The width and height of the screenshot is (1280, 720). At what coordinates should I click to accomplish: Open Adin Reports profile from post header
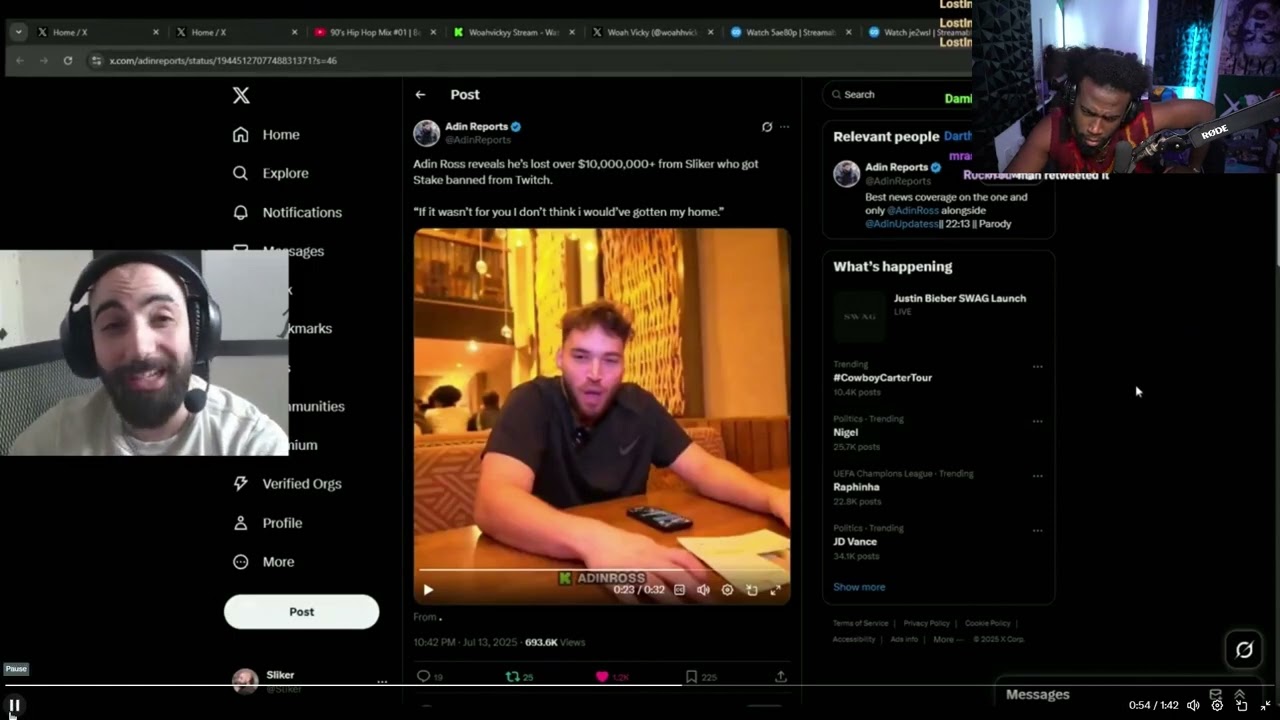point(476,127)
